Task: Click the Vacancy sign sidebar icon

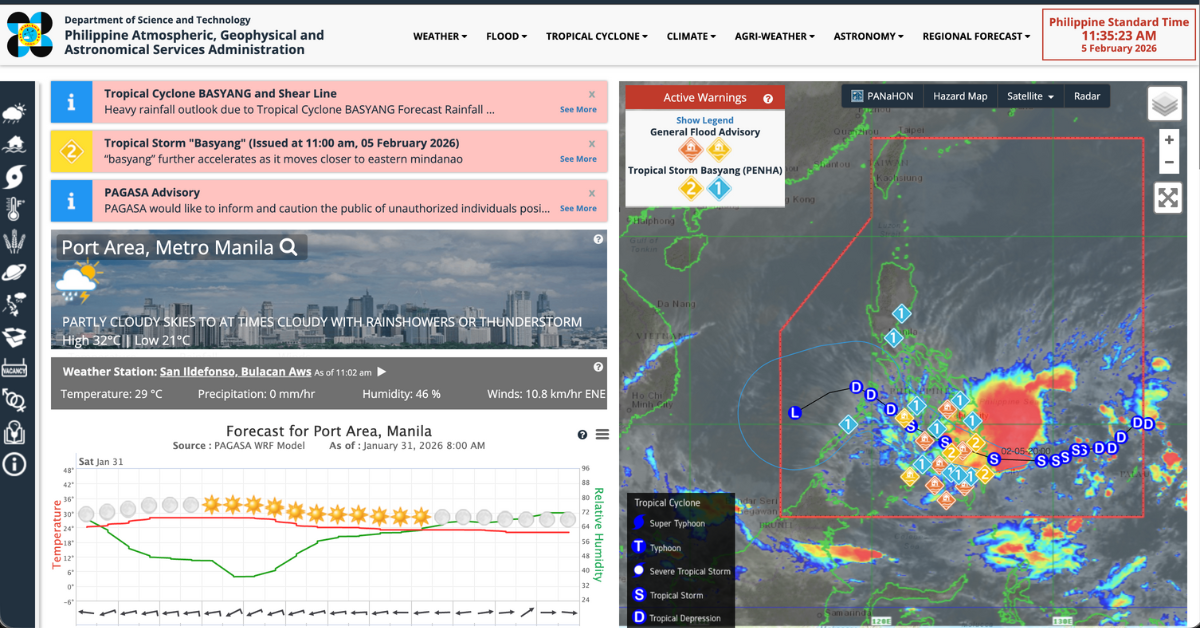Action: coord(15,368)
